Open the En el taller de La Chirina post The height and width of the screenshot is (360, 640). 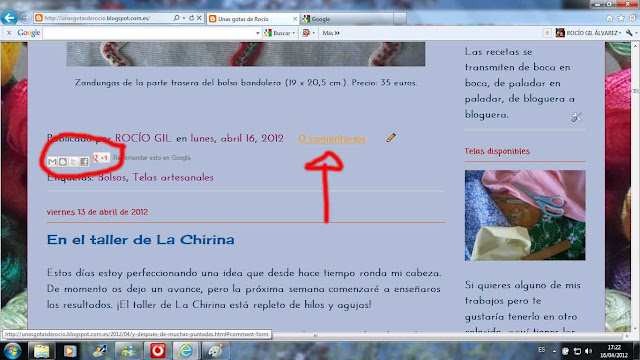pyautogui.click(x=140, y=240)
